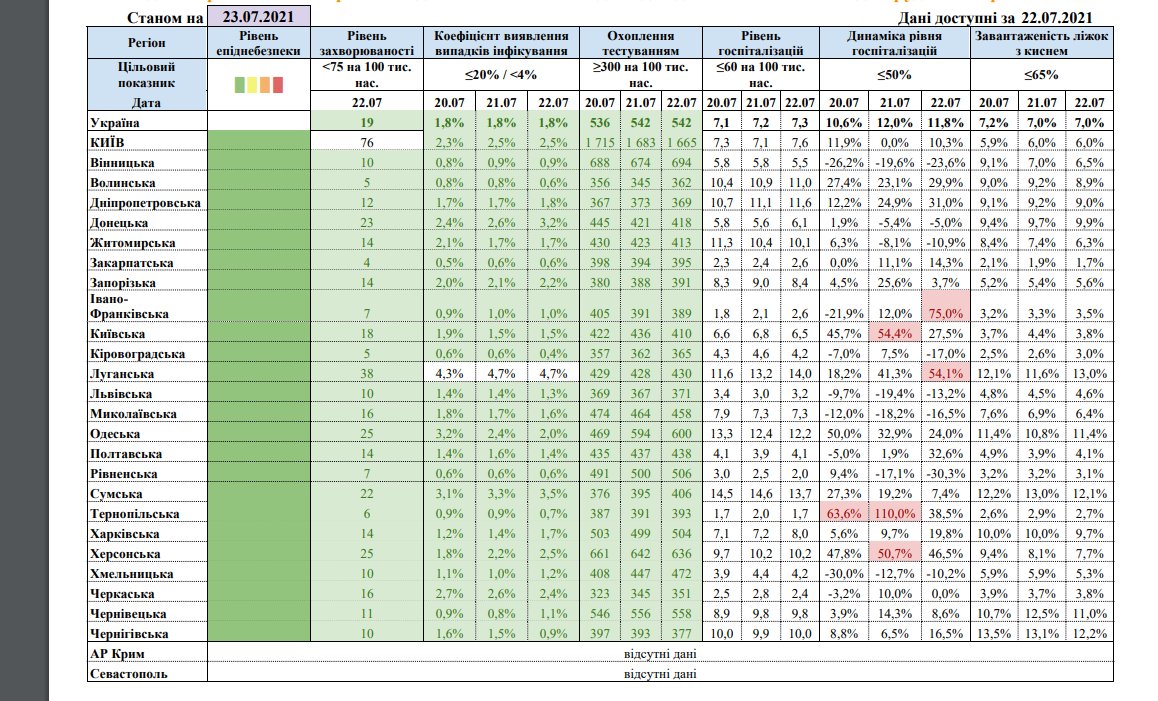The width and height of the screenshot is (1158, 701).
Task: Click the 'Рівень госпіталізацій' column header
Action: pos(760,42)
